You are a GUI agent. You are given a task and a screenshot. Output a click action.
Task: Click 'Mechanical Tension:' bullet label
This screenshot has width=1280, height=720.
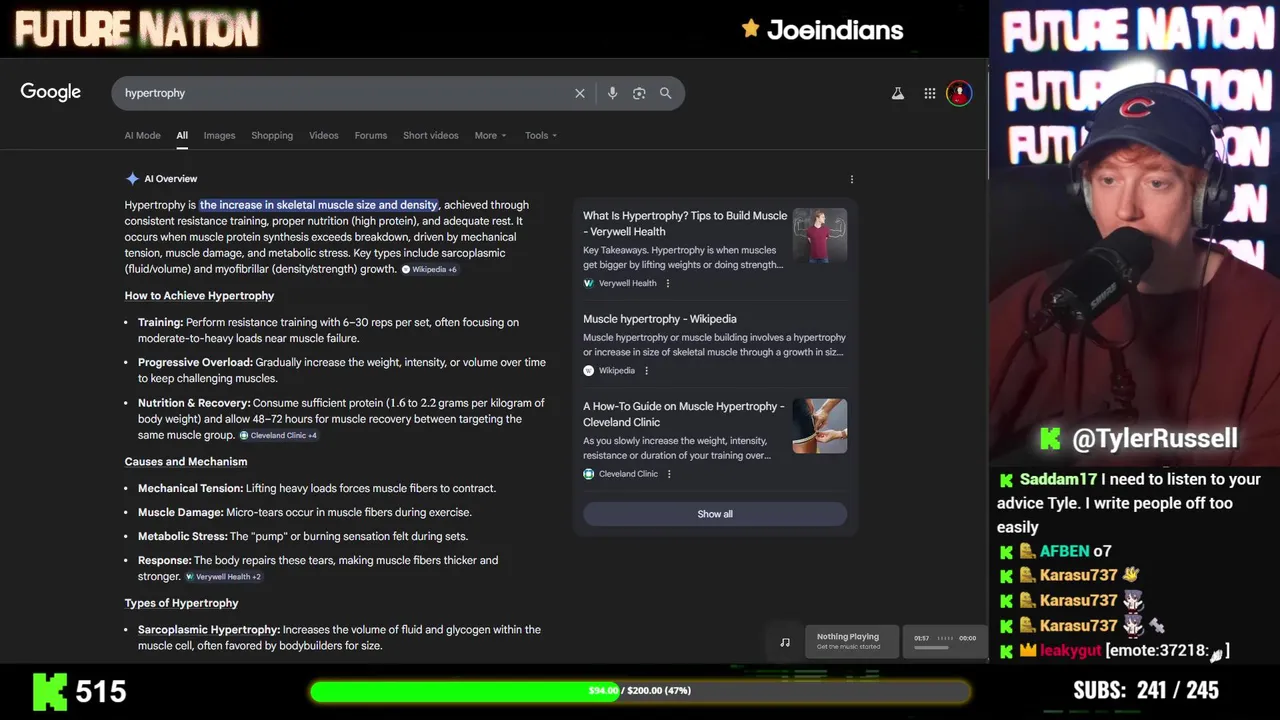coord(190,488)
